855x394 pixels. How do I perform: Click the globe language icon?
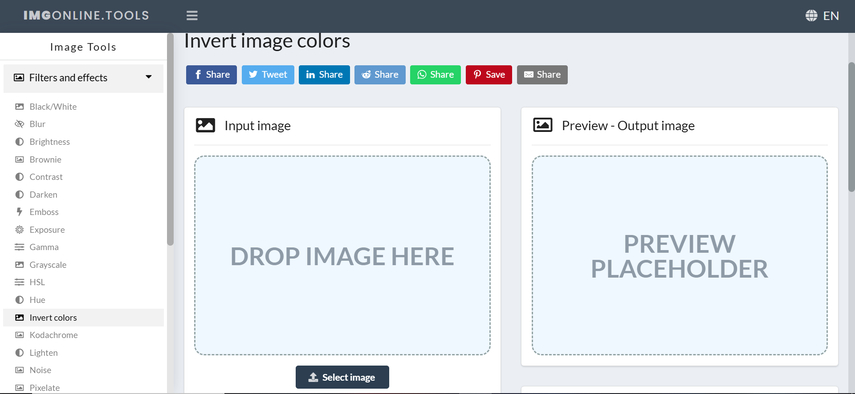tap(811, 16)
